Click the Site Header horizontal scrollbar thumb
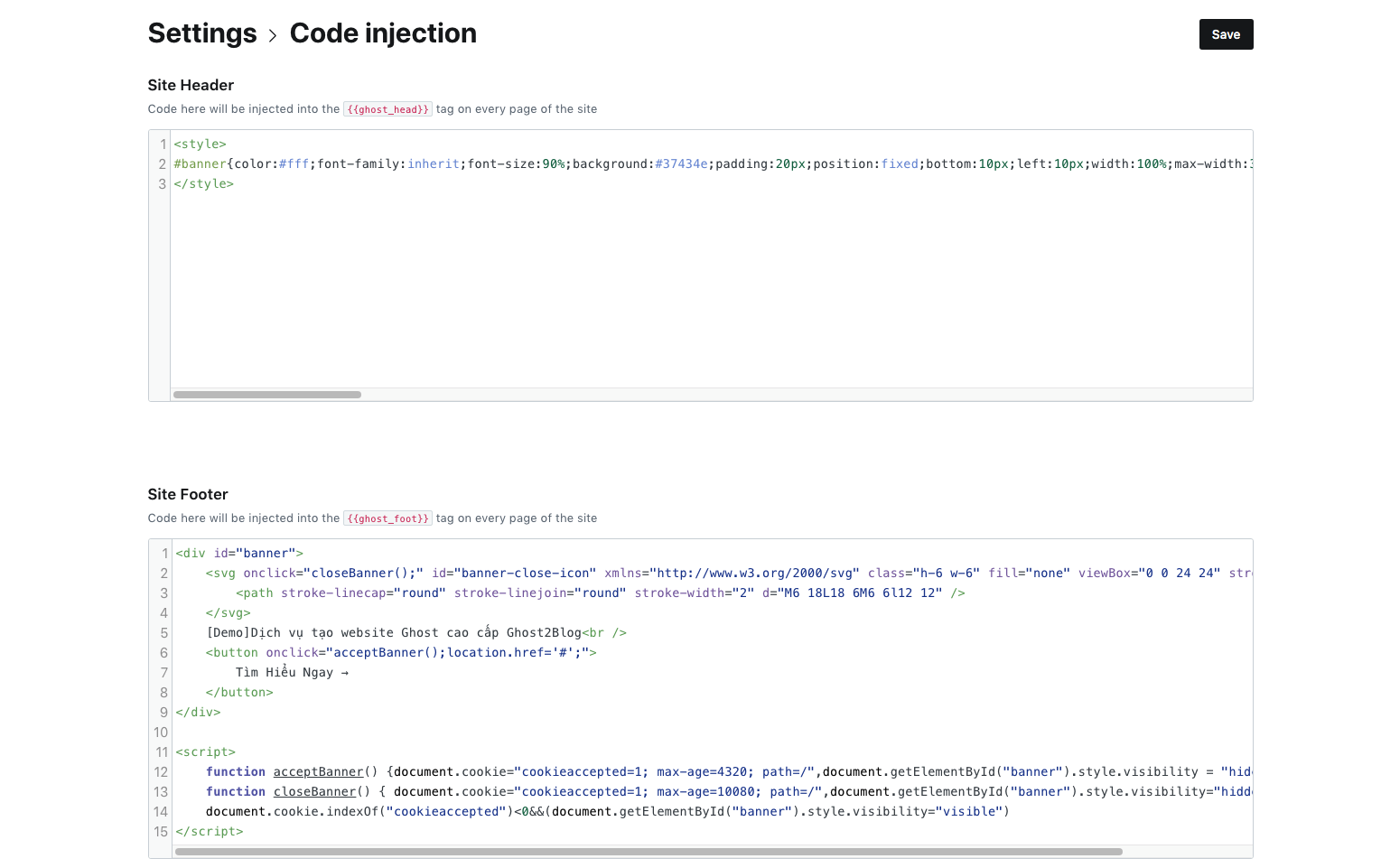This screenshot has width=1381, height=868. (267, 395)
